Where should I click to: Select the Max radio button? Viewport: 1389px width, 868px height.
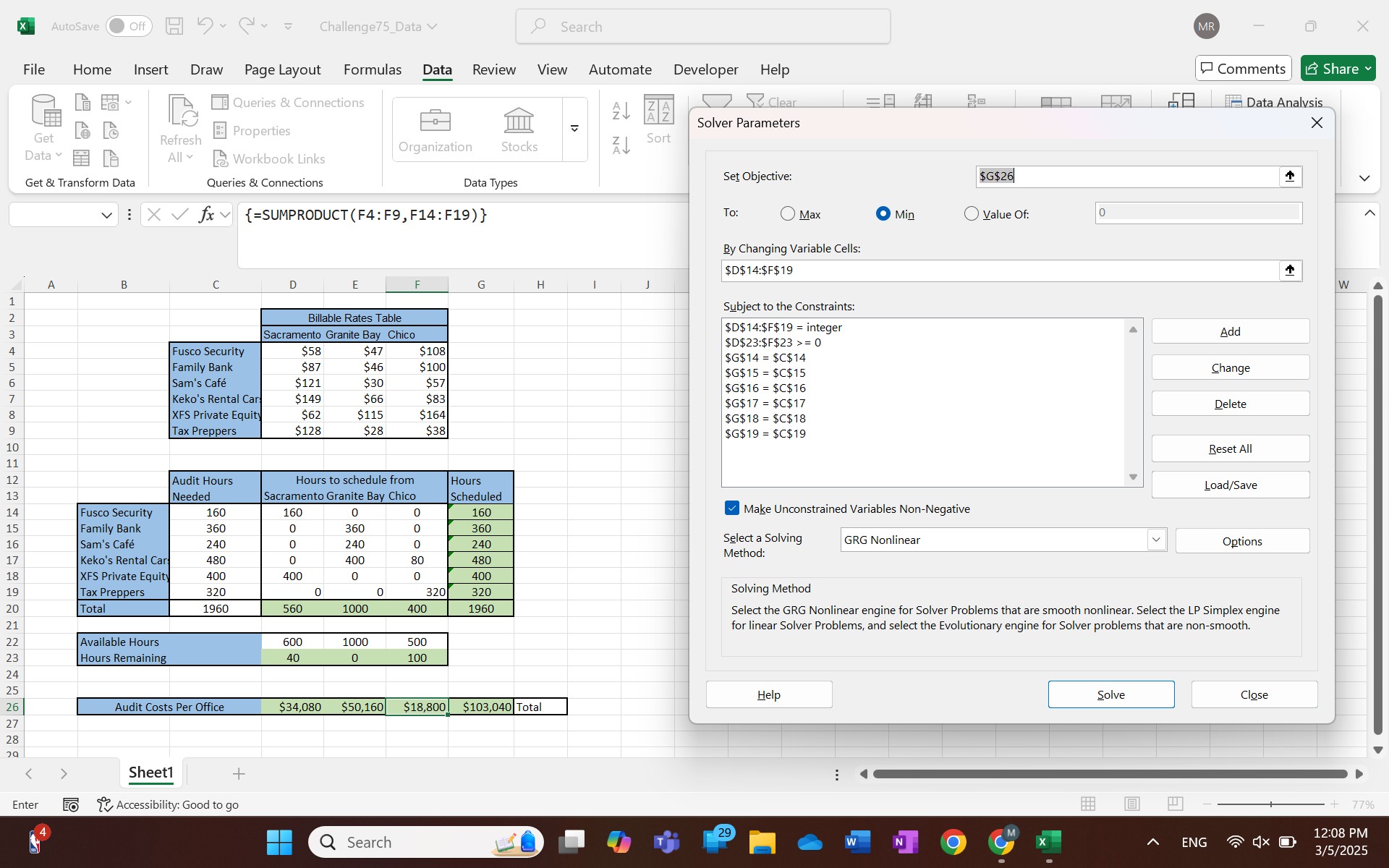[x=788, y=214]
